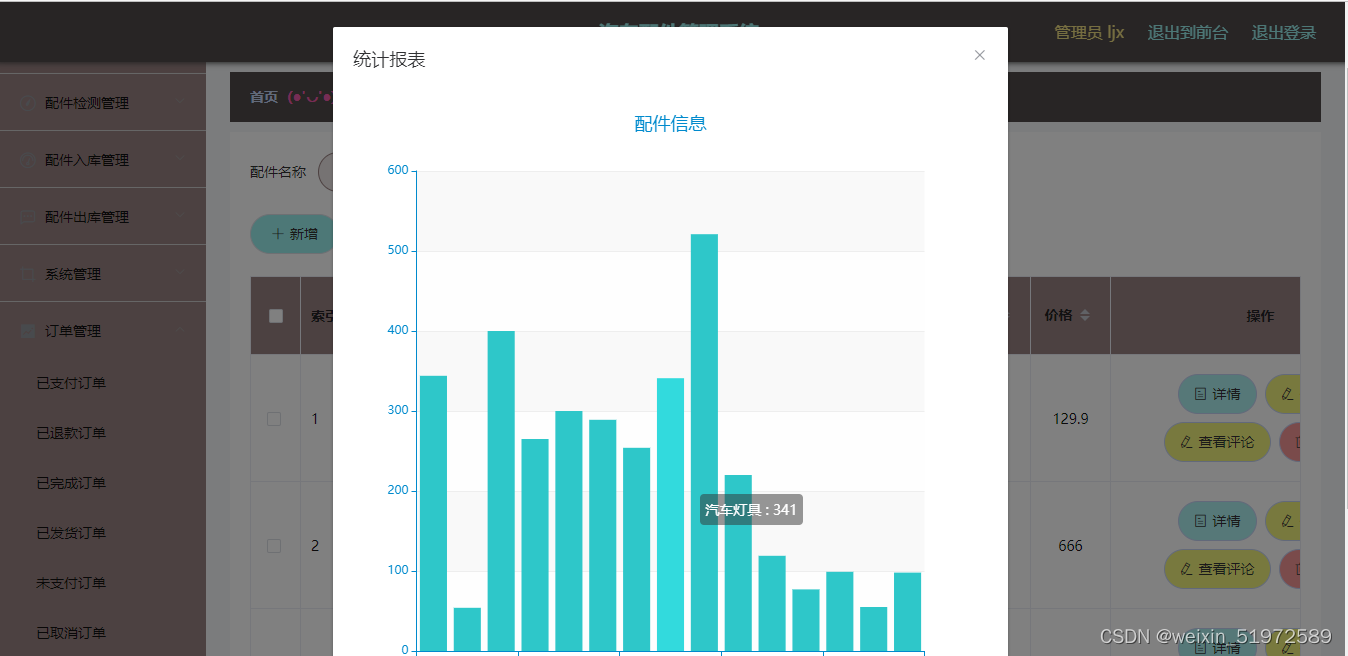The image size is (1348, 656).
Task: Click the pencil icon in row 1 查看评论 button
Action: [1186, 442]
